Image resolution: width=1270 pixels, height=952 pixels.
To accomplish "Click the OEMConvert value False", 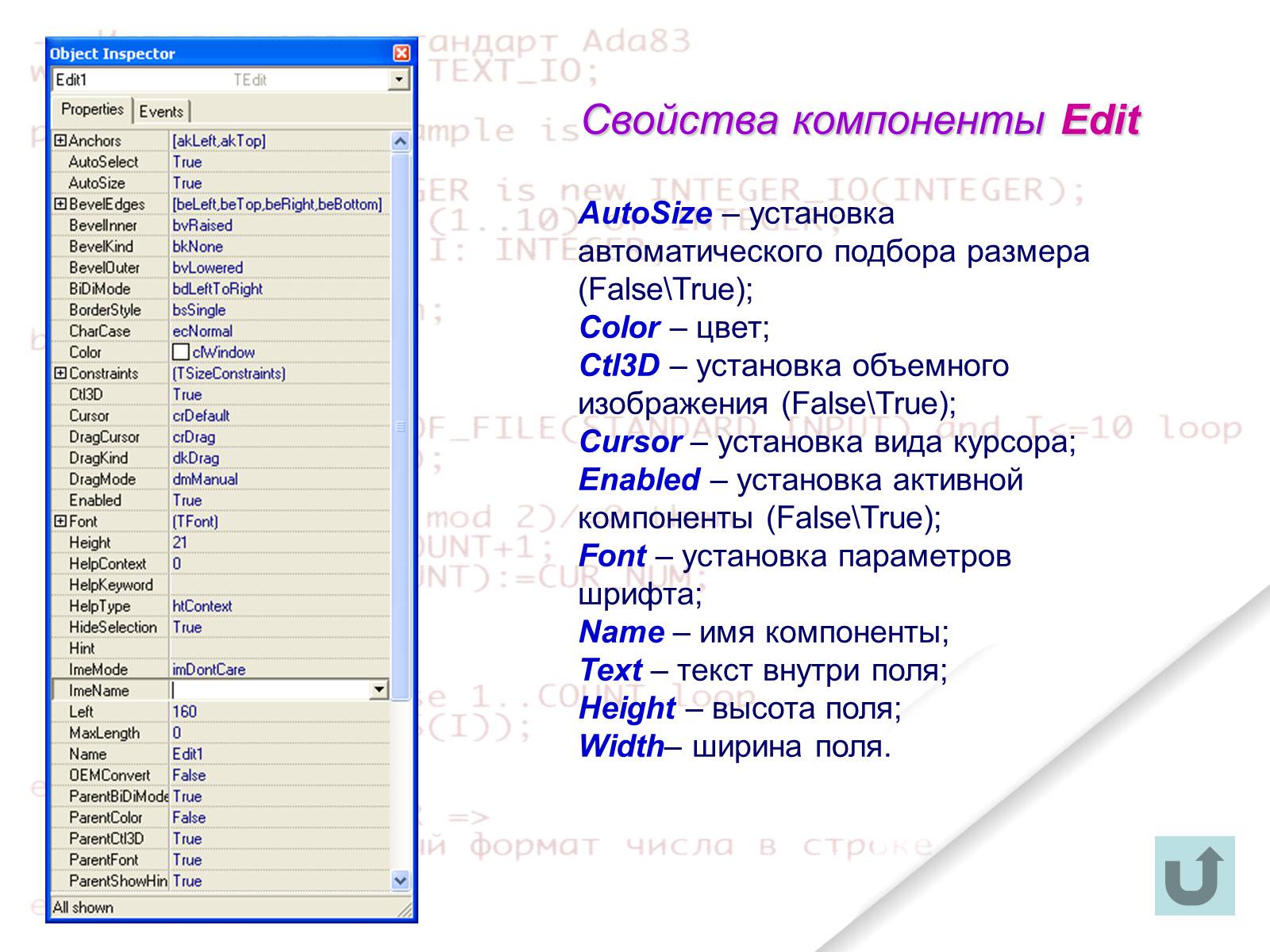I will 189,775.
